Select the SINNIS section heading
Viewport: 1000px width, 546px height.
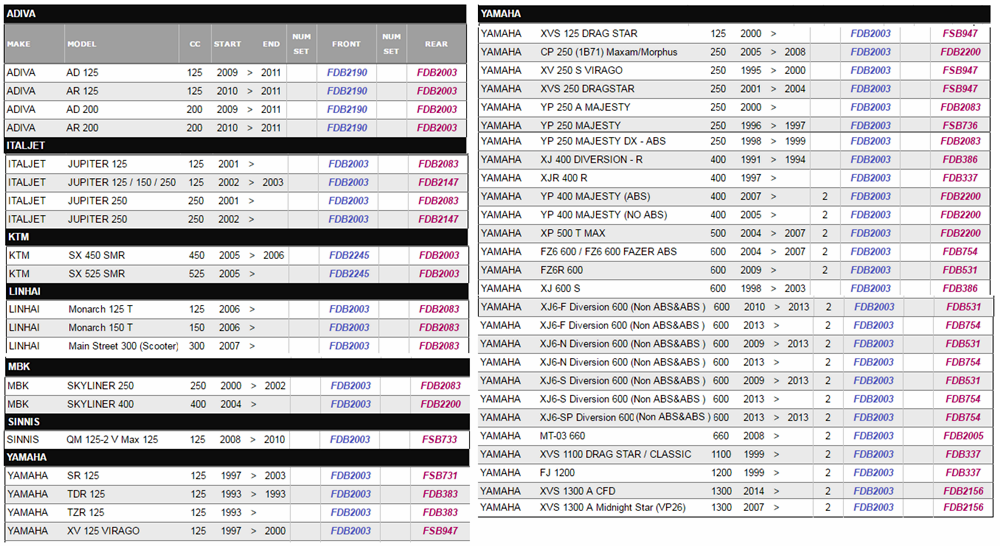click(237, 422)
